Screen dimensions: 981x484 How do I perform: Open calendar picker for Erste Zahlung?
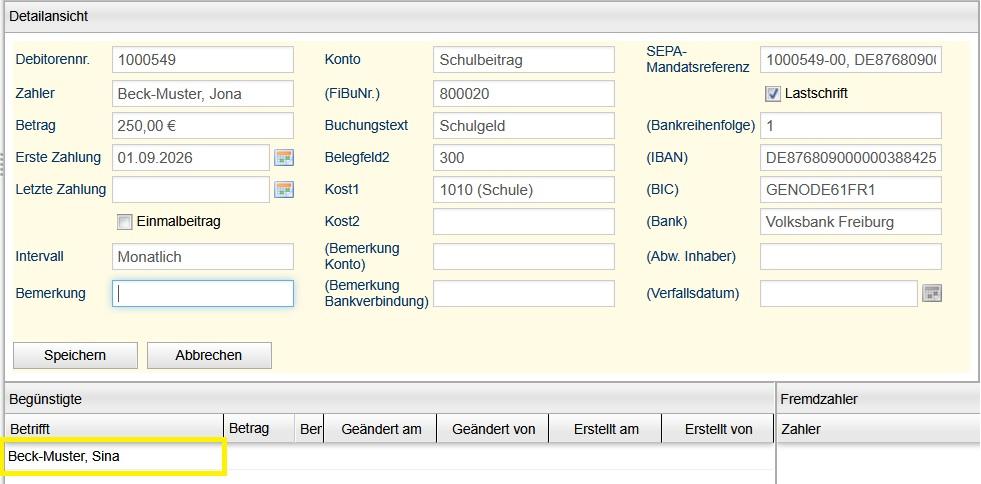click(x=284, y=158)
